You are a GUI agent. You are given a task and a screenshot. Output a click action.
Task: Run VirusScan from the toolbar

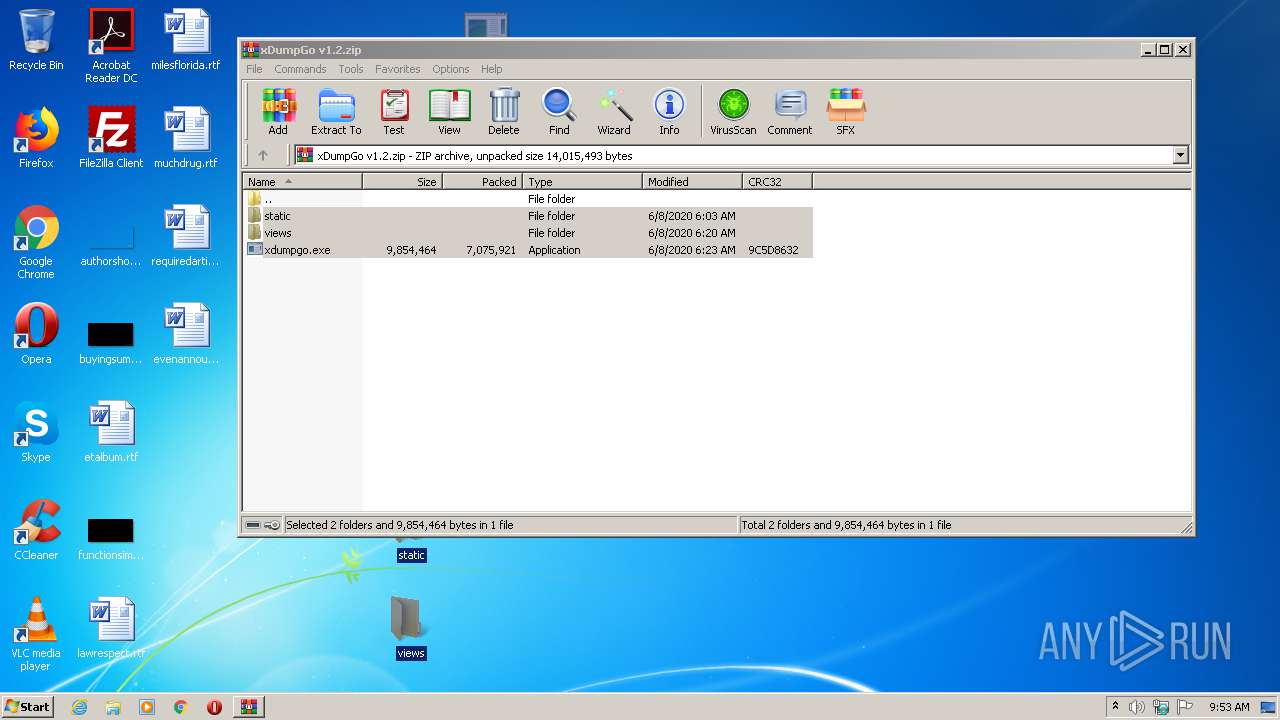tap(733, 111)
